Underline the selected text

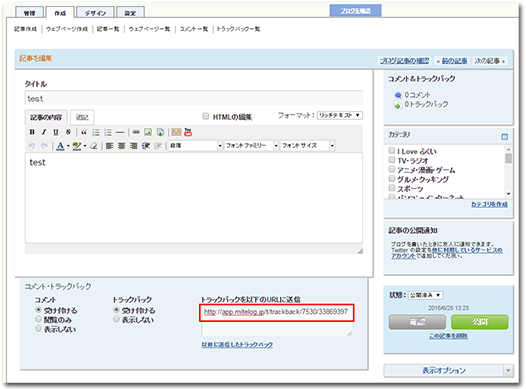[56, 132]
